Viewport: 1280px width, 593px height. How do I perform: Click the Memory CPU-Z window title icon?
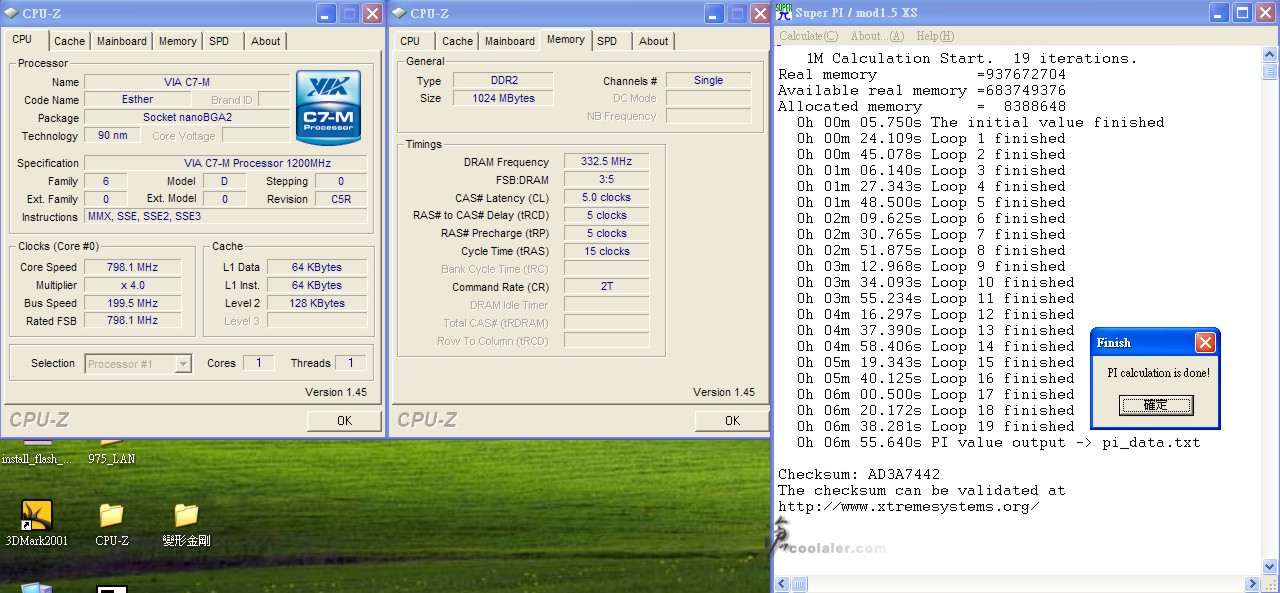398,13
